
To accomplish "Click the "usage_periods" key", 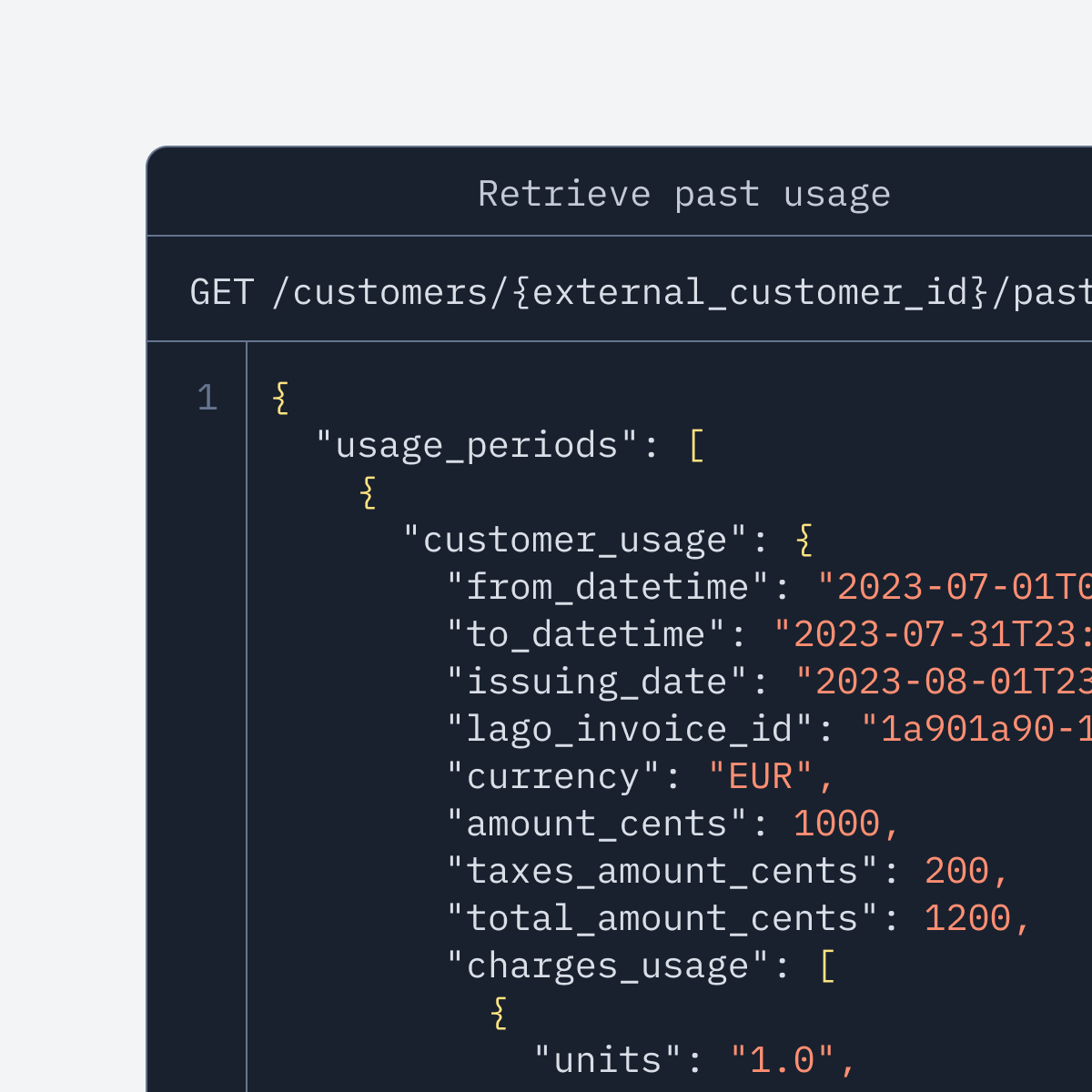I will 477,445.
